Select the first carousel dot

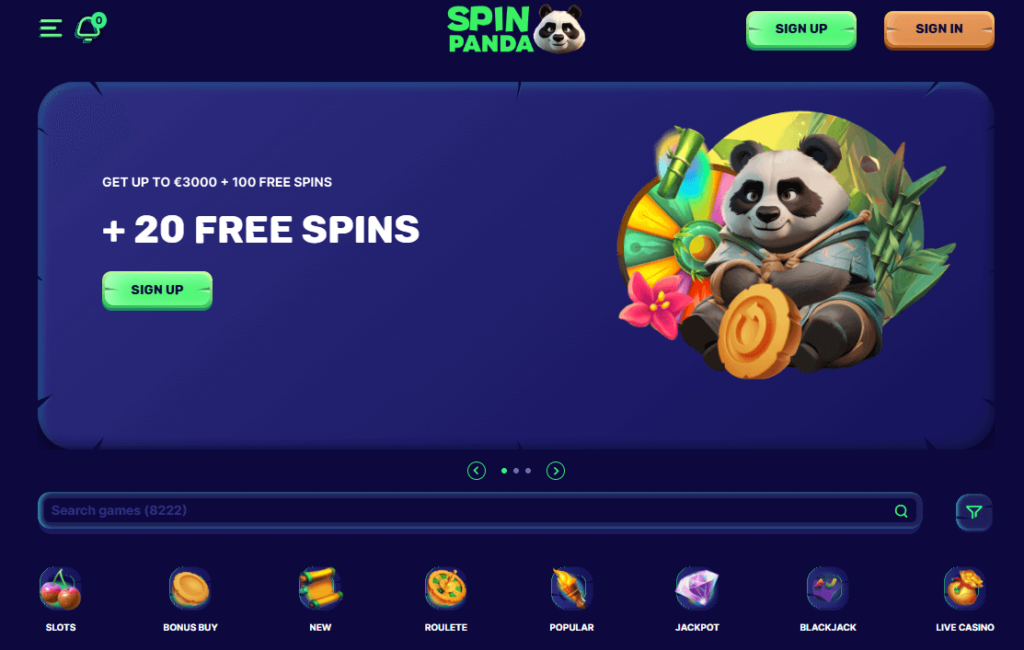pyautogui.click(x=504, y=470)
